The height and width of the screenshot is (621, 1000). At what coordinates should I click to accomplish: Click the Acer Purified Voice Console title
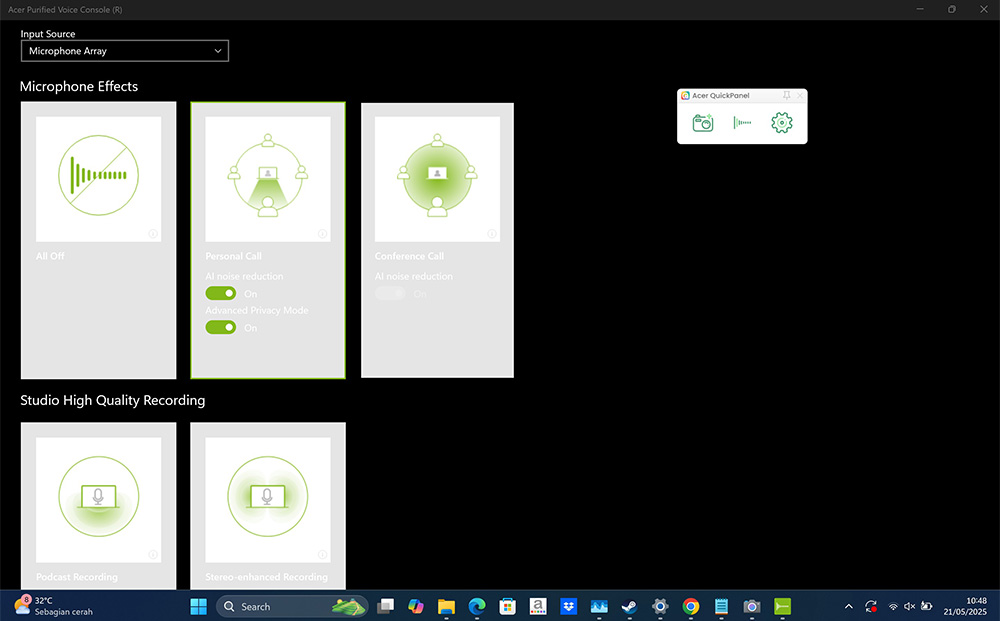pyautogui.click(x=65, y=10)
